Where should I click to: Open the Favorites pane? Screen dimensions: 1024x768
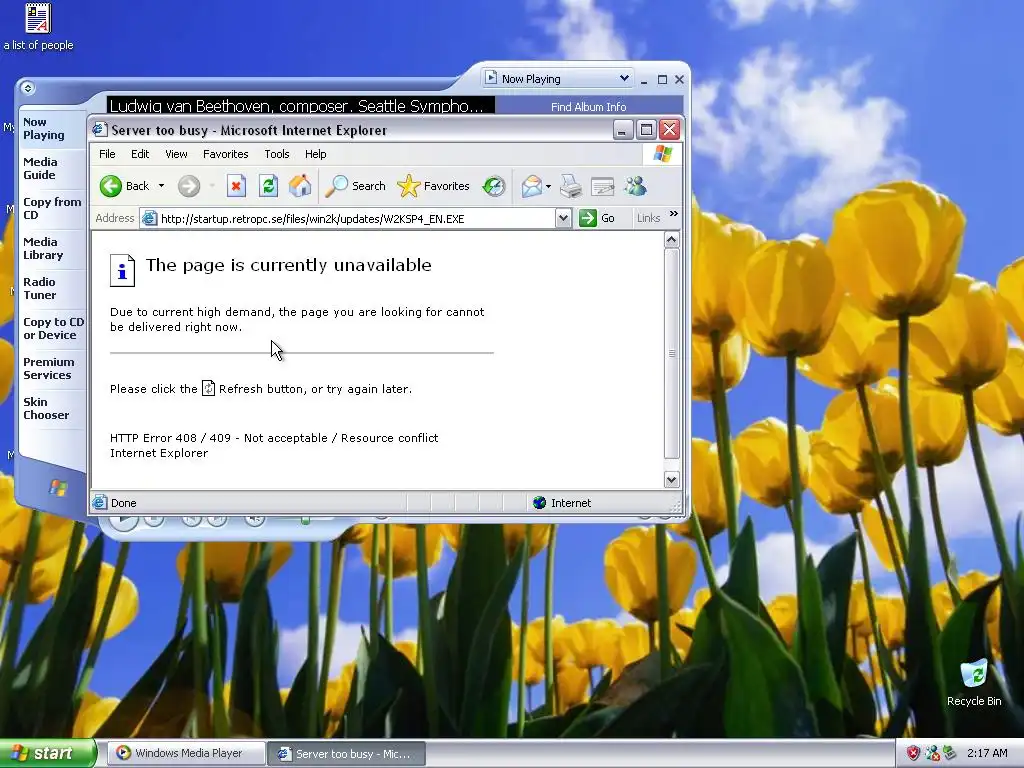click(x=433, y=186)
